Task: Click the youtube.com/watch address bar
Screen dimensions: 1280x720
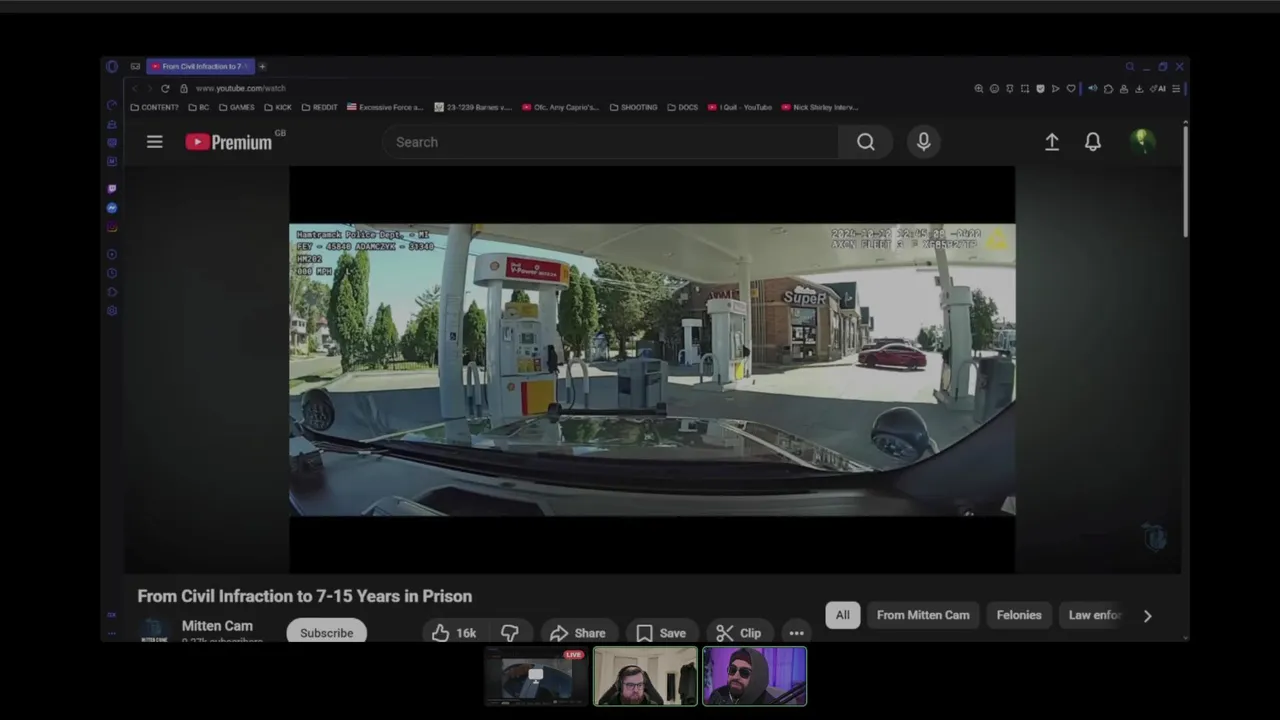Action: coord(240,88)
